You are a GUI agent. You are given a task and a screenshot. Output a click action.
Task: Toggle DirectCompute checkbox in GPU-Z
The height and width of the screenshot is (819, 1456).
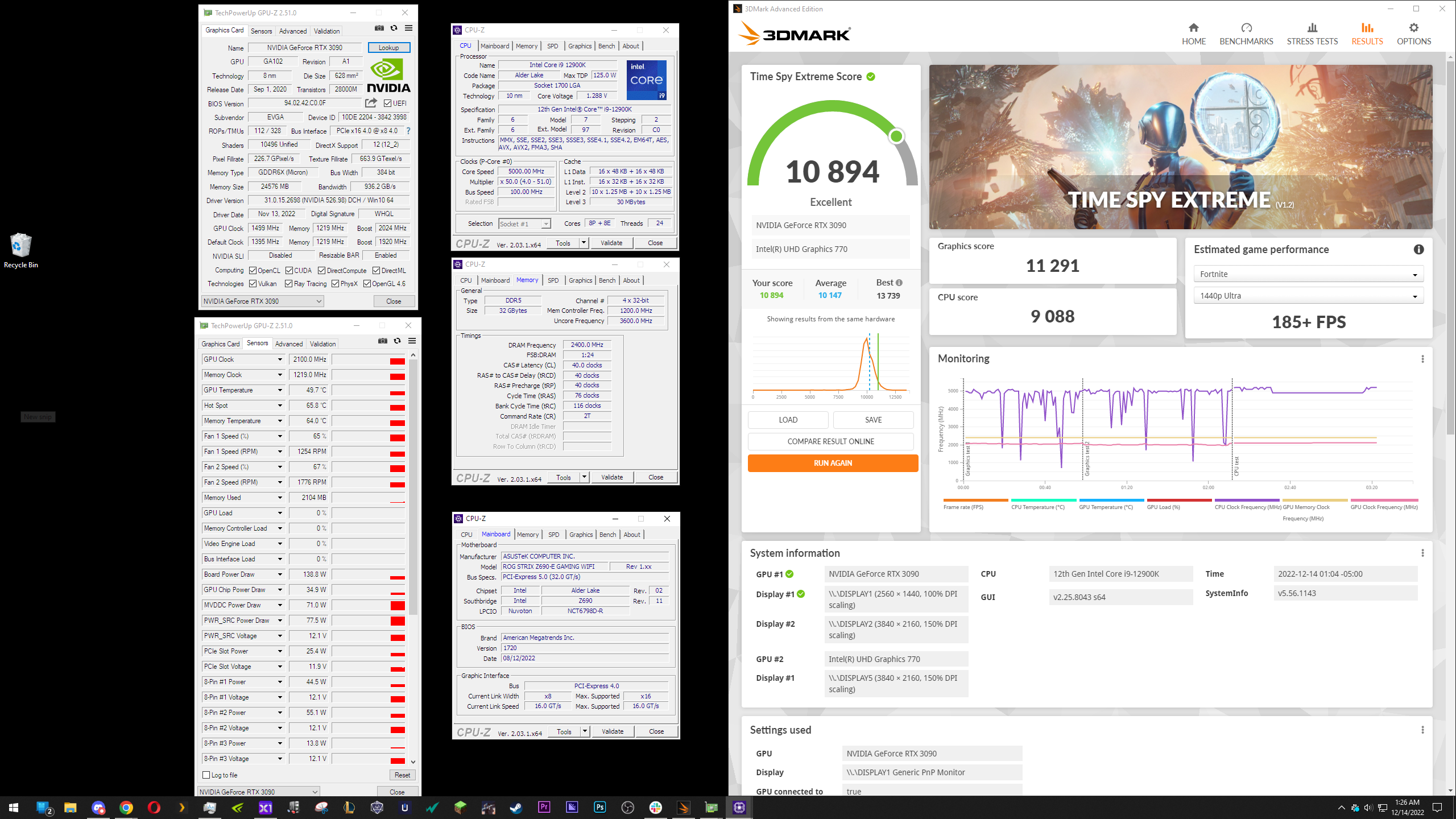pos(322,271)
